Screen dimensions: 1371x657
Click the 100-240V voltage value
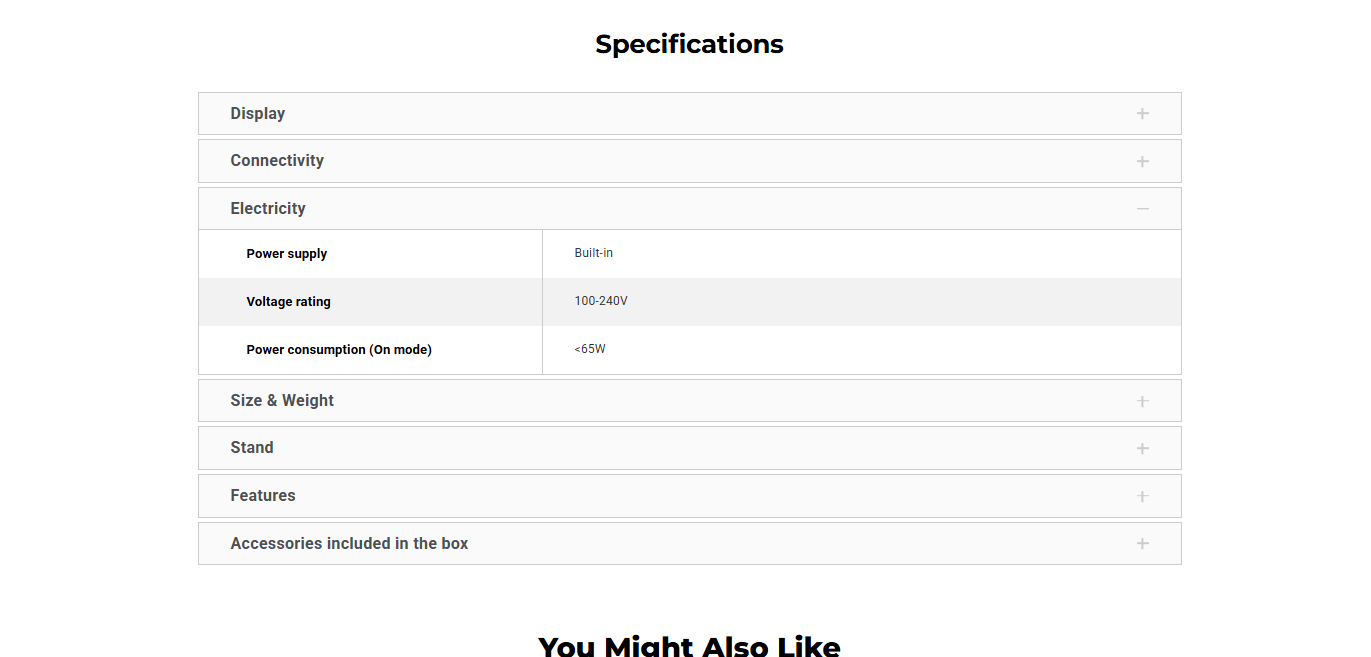tap(601, 301)
